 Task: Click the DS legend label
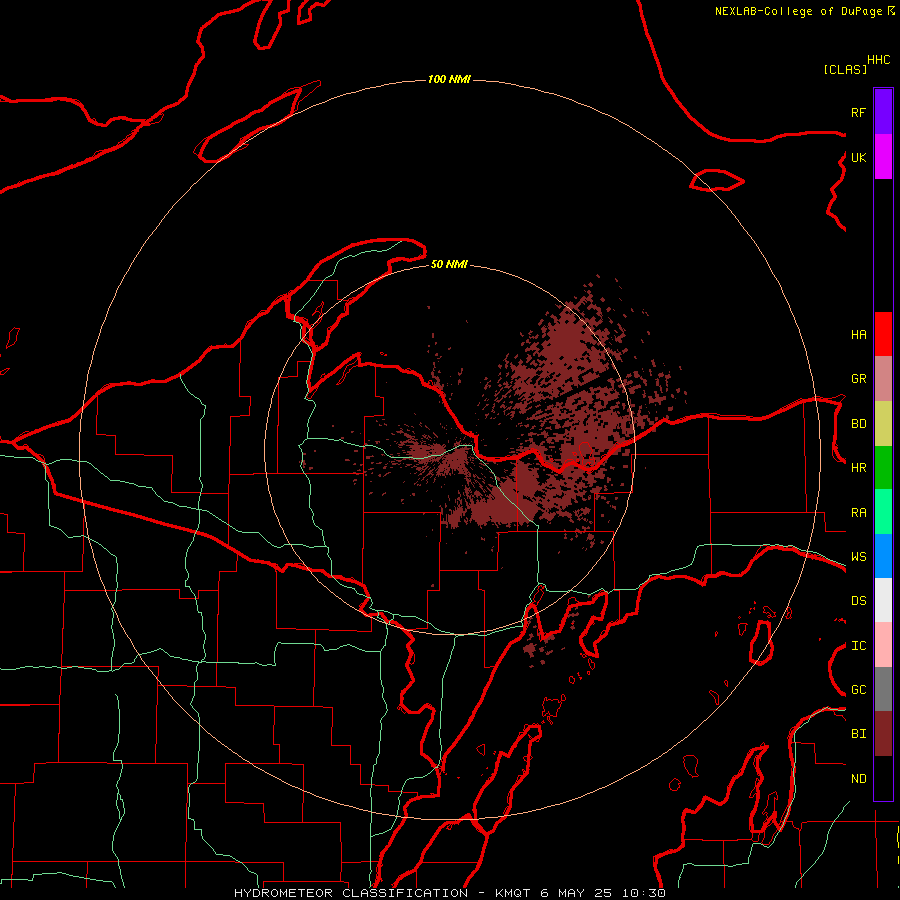point(858,601)
